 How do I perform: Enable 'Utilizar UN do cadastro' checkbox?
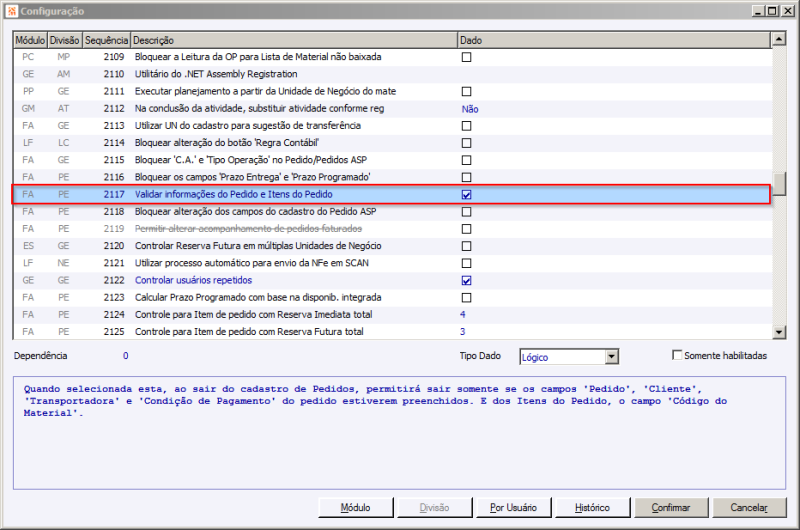466,125
